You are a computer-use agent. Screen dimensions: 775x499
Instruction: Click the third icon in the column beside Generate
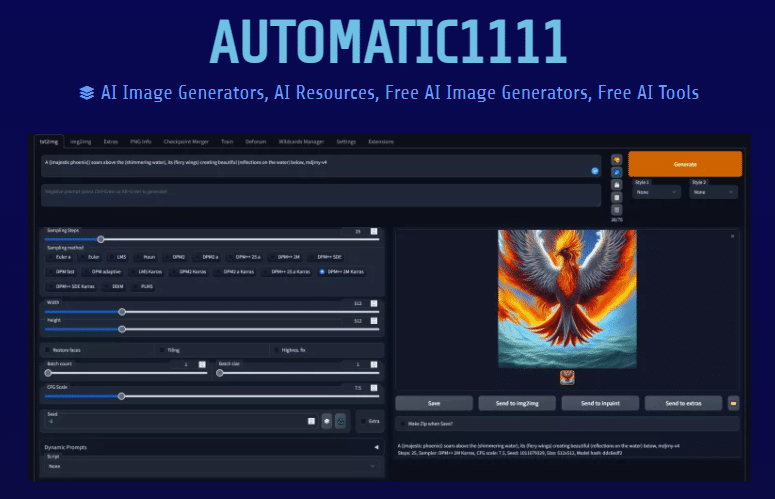point(616,185)
